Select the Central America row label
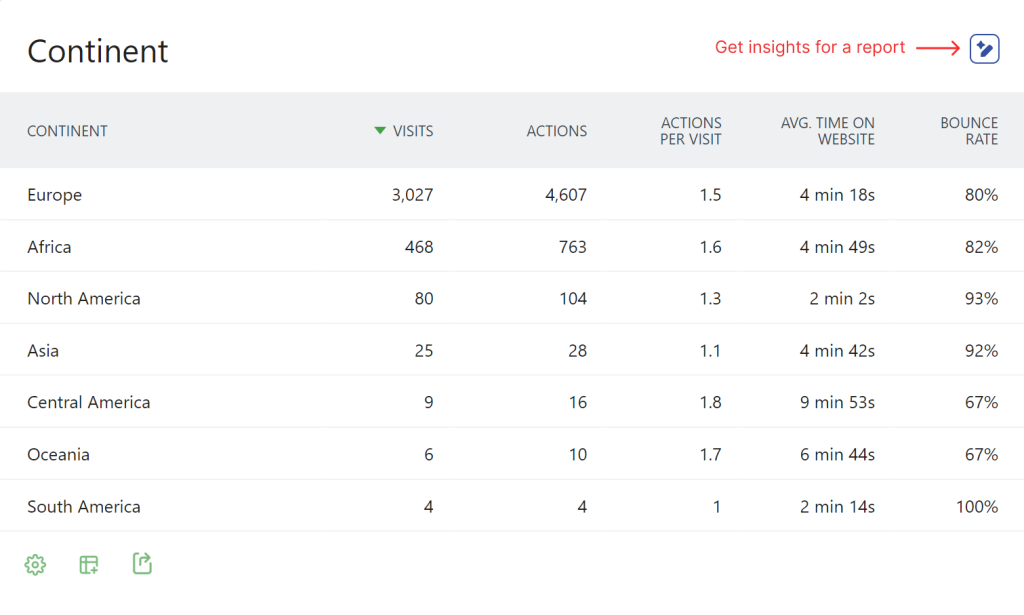The height and width of the screenshot is (615, 1024). [89, 403]
